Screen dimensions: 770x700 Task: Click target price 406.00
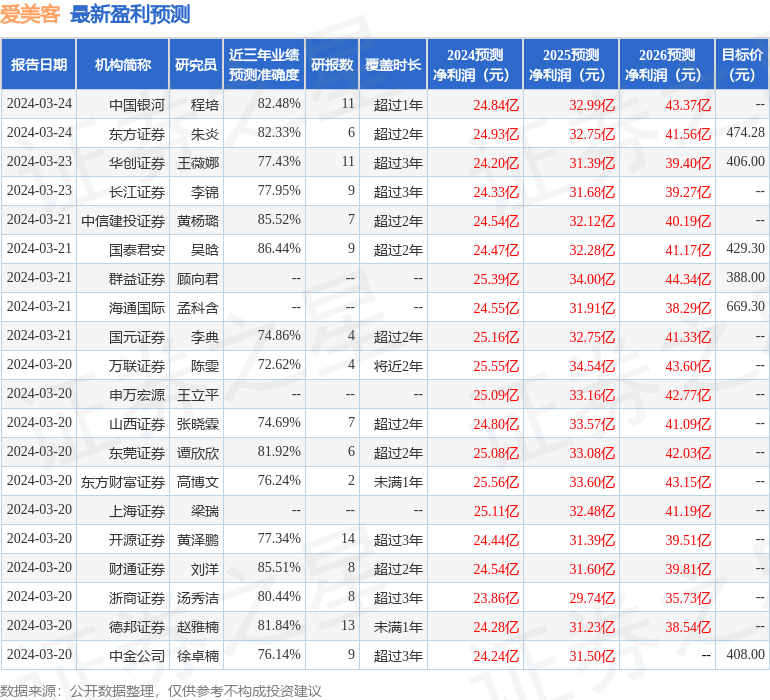(745, 162)
